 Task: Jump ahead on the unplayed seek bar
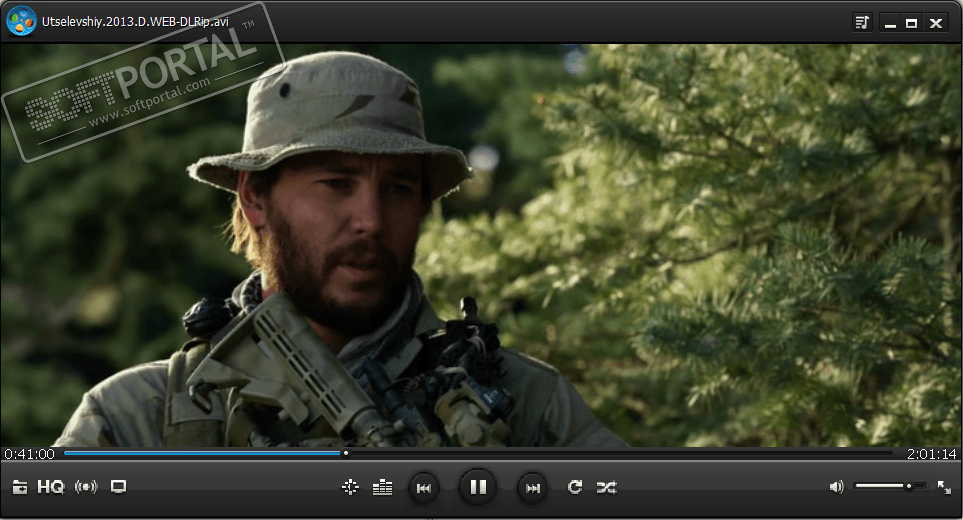(x=620, y=453)
